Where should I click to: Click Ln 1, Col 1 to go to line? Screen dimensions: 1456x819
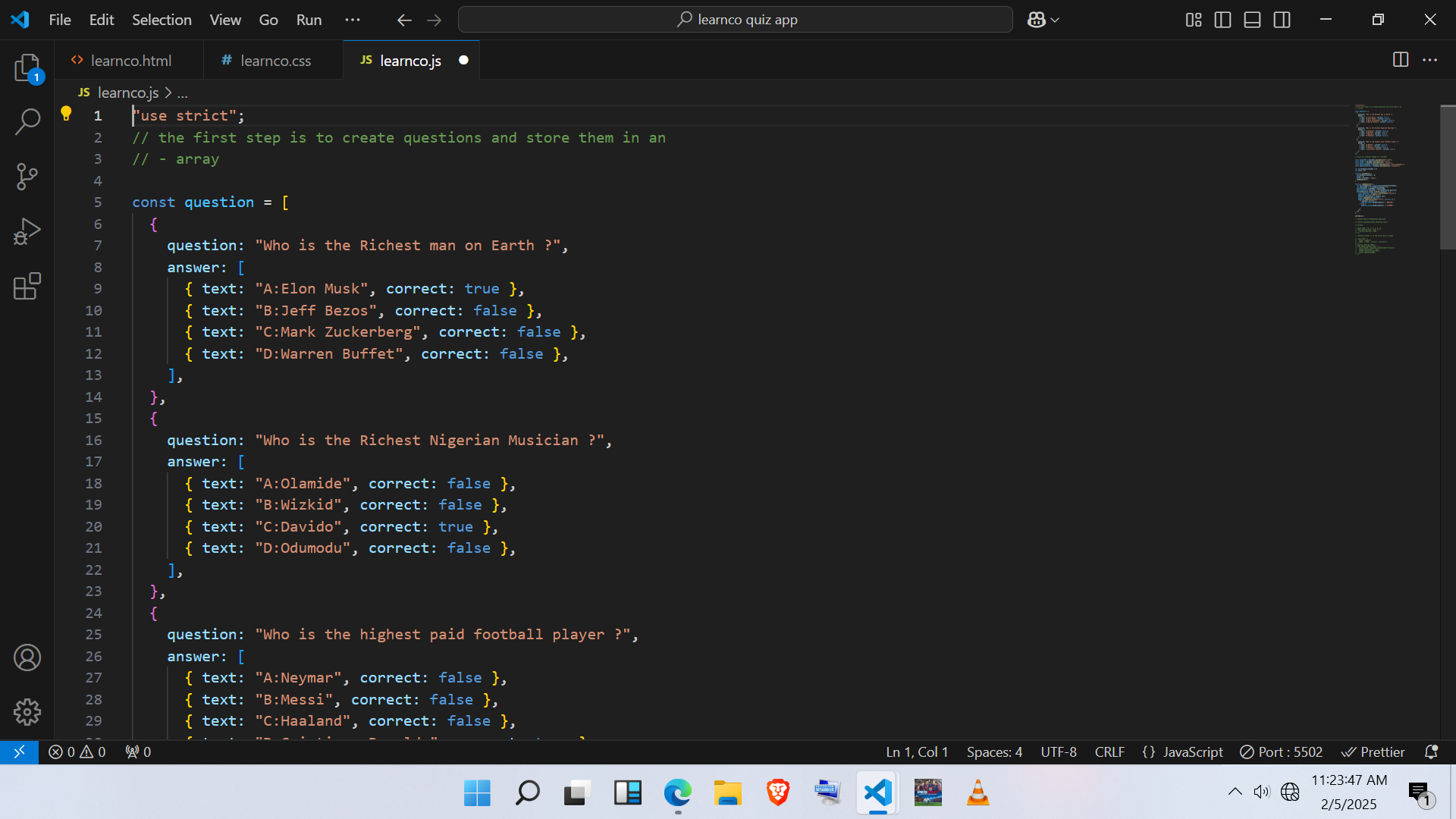(x=917, y=752)
